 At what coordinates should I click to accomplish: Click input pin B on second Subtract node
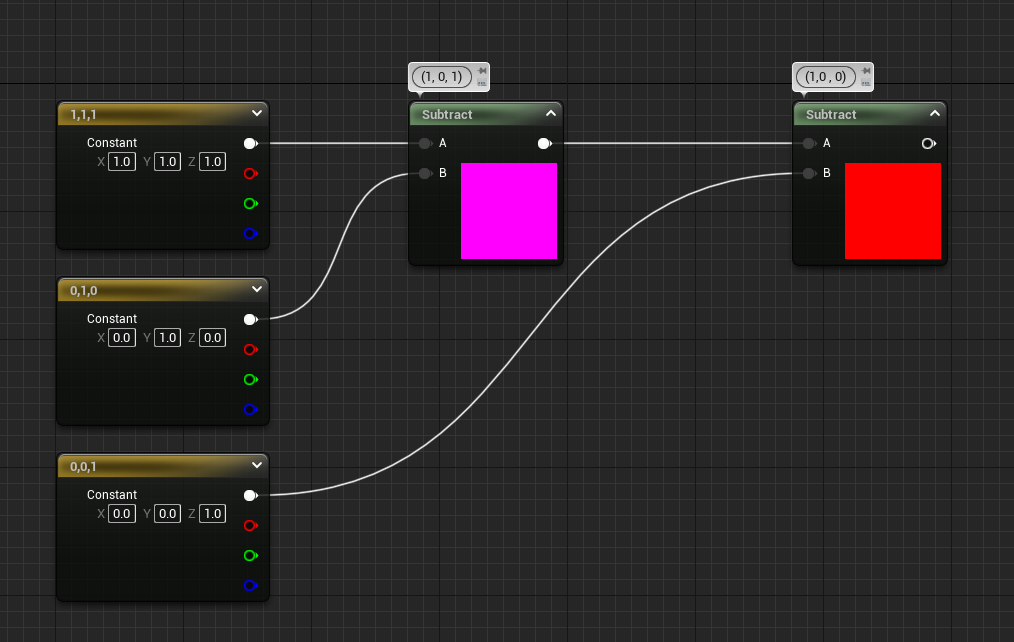tap(809, 173)
